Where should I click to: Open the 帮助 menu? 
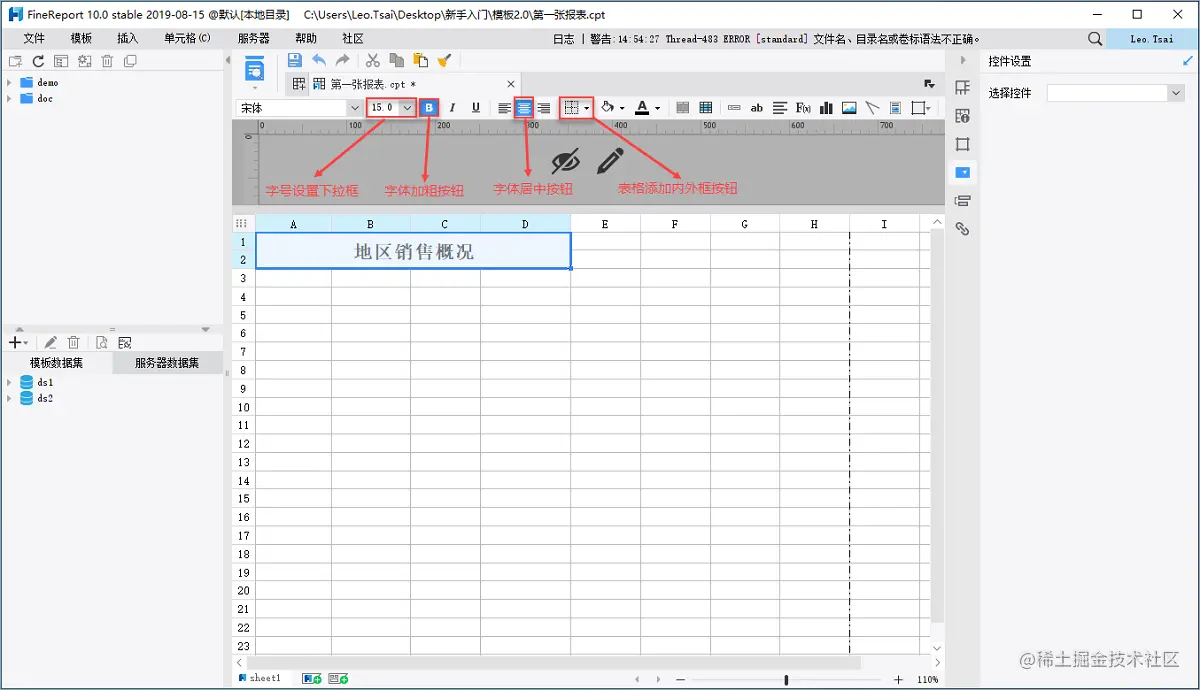[306, 38]
